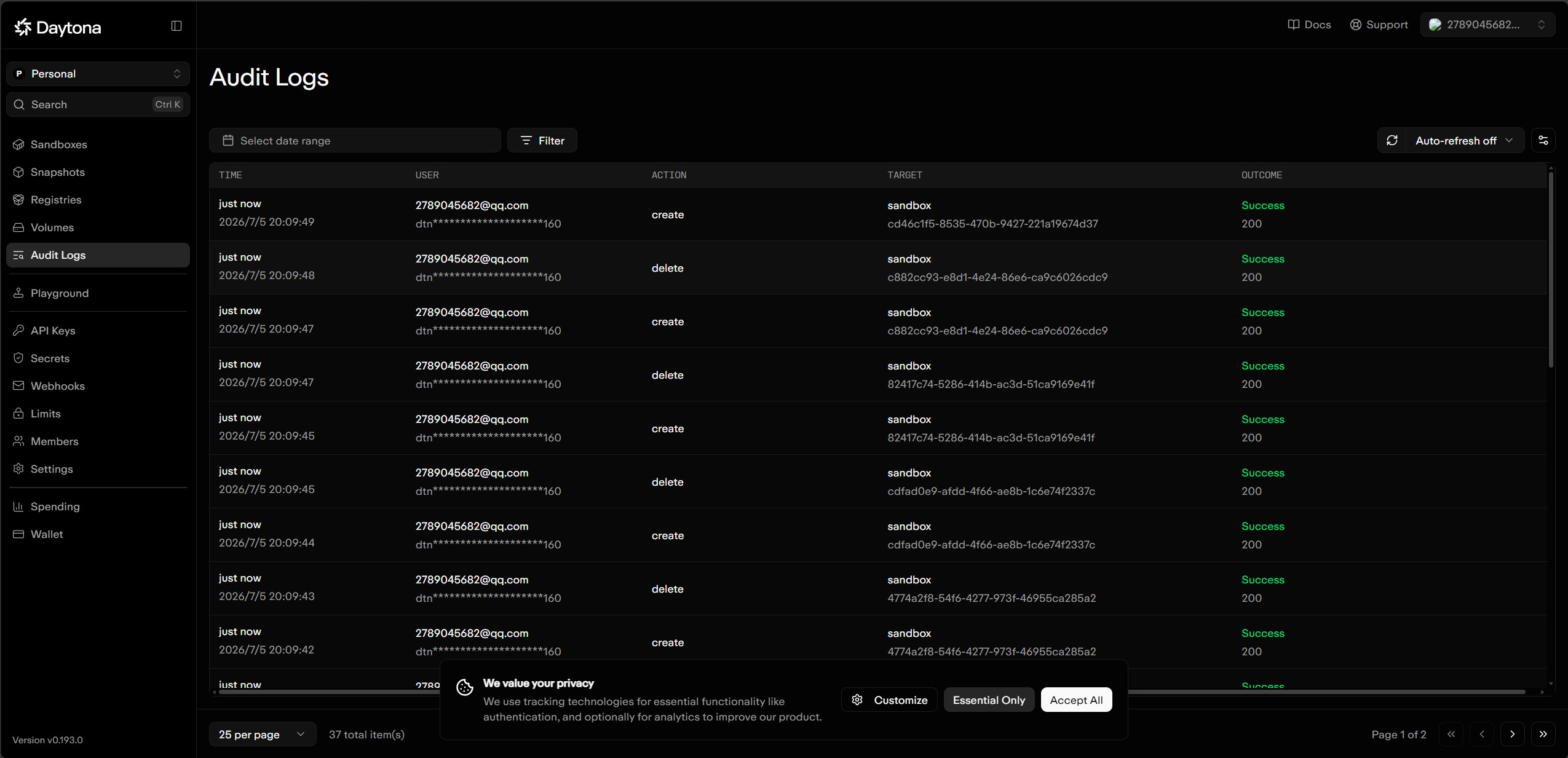This screenshot has width=1568, height=758.
Task: Click the Docs book icon
Action: [1294, 25]
